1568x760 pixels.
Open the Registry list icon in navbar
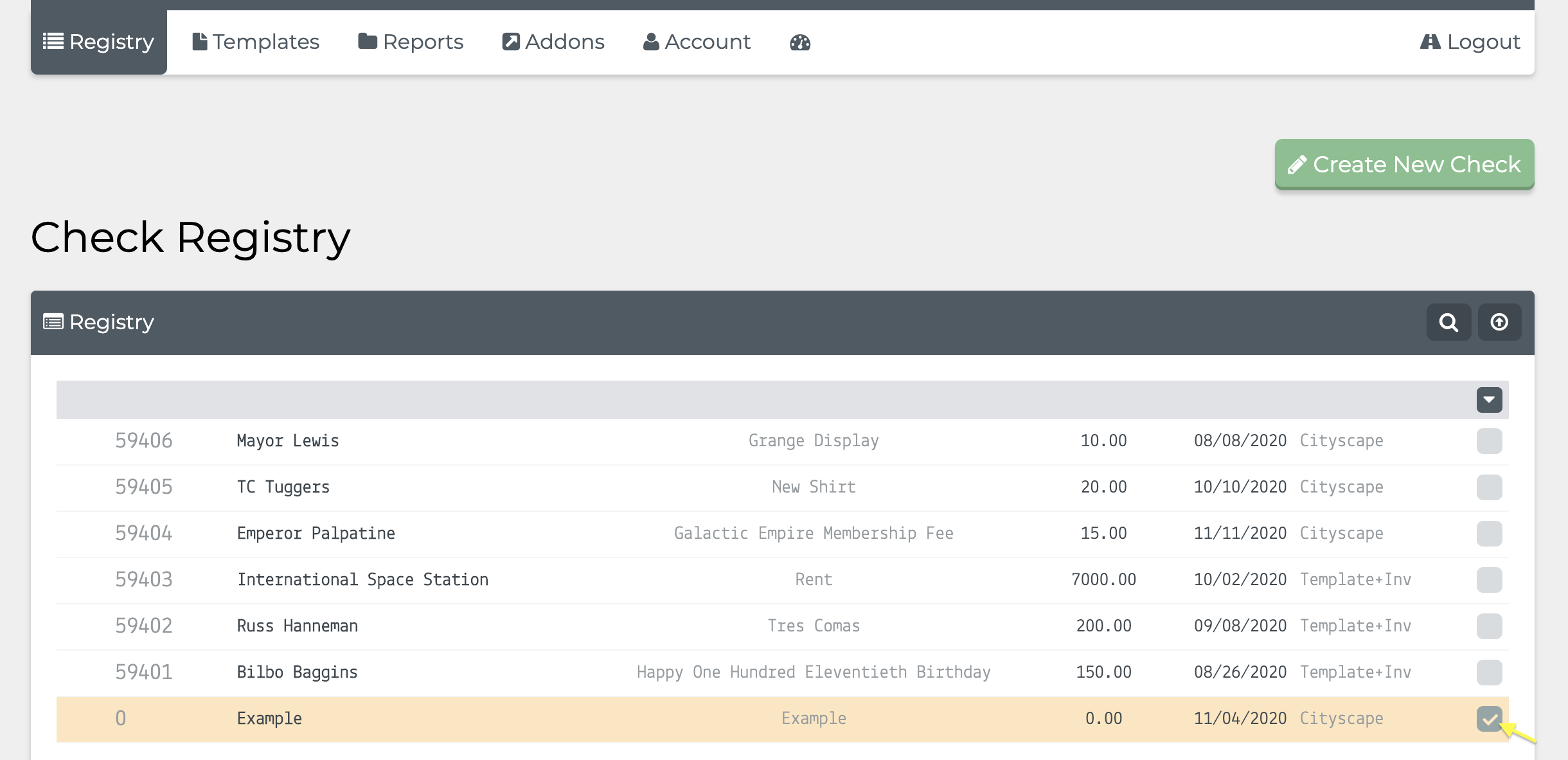tap(51, 41)
